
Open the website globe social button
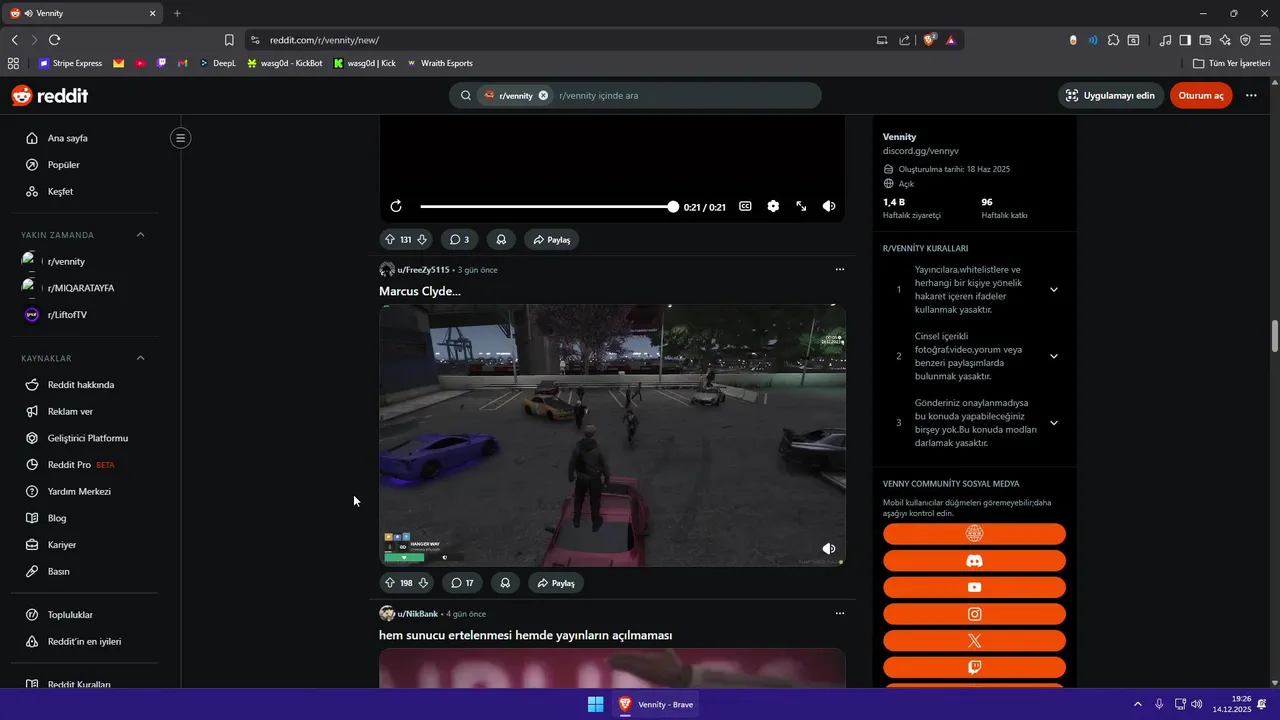tap(974, 534)
